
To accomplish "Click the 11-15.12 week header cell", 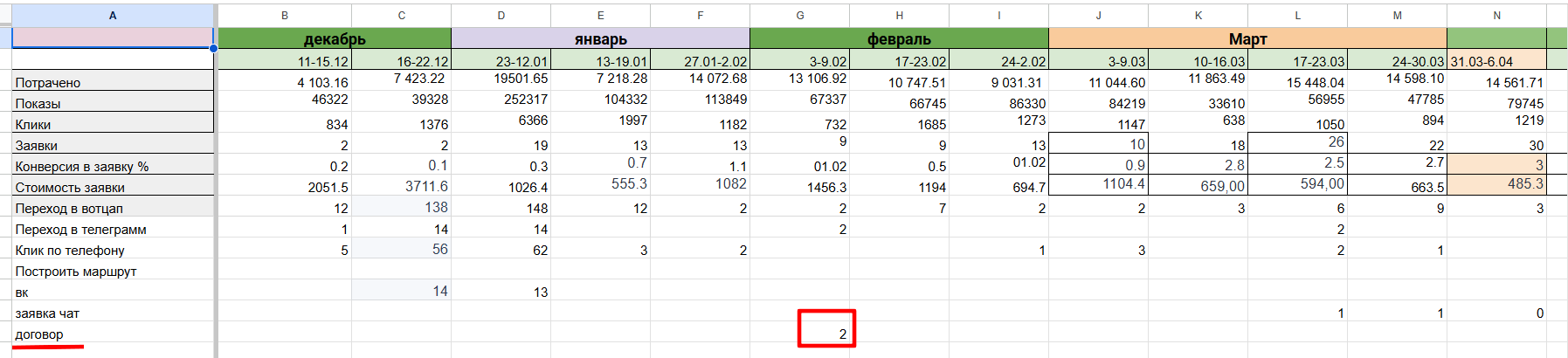I will (285, 61).
